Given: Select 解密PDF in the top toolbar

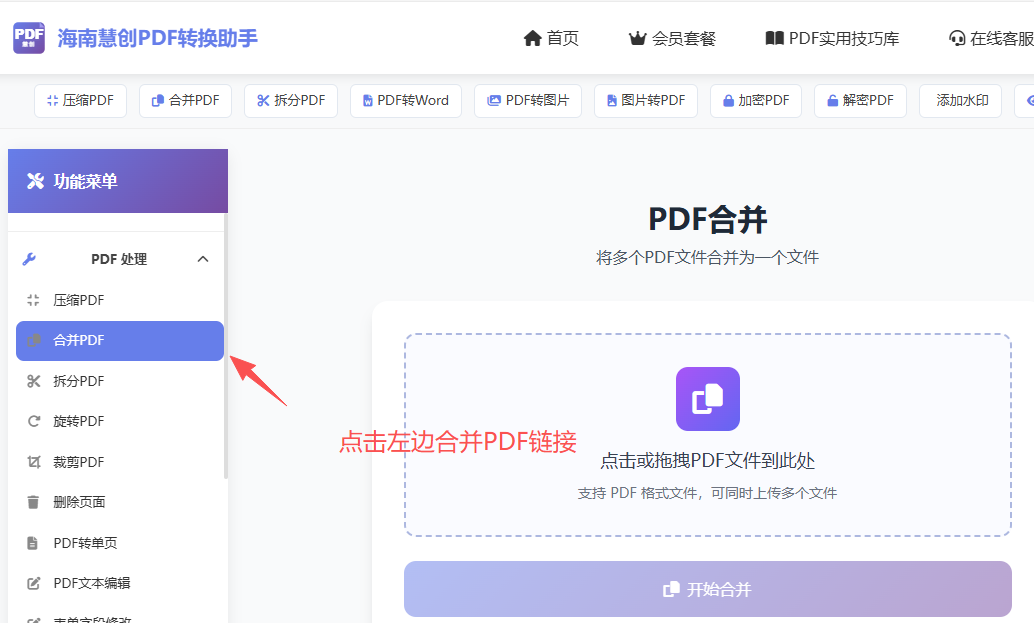Looking at the screenshot, I should click(861, 100).
